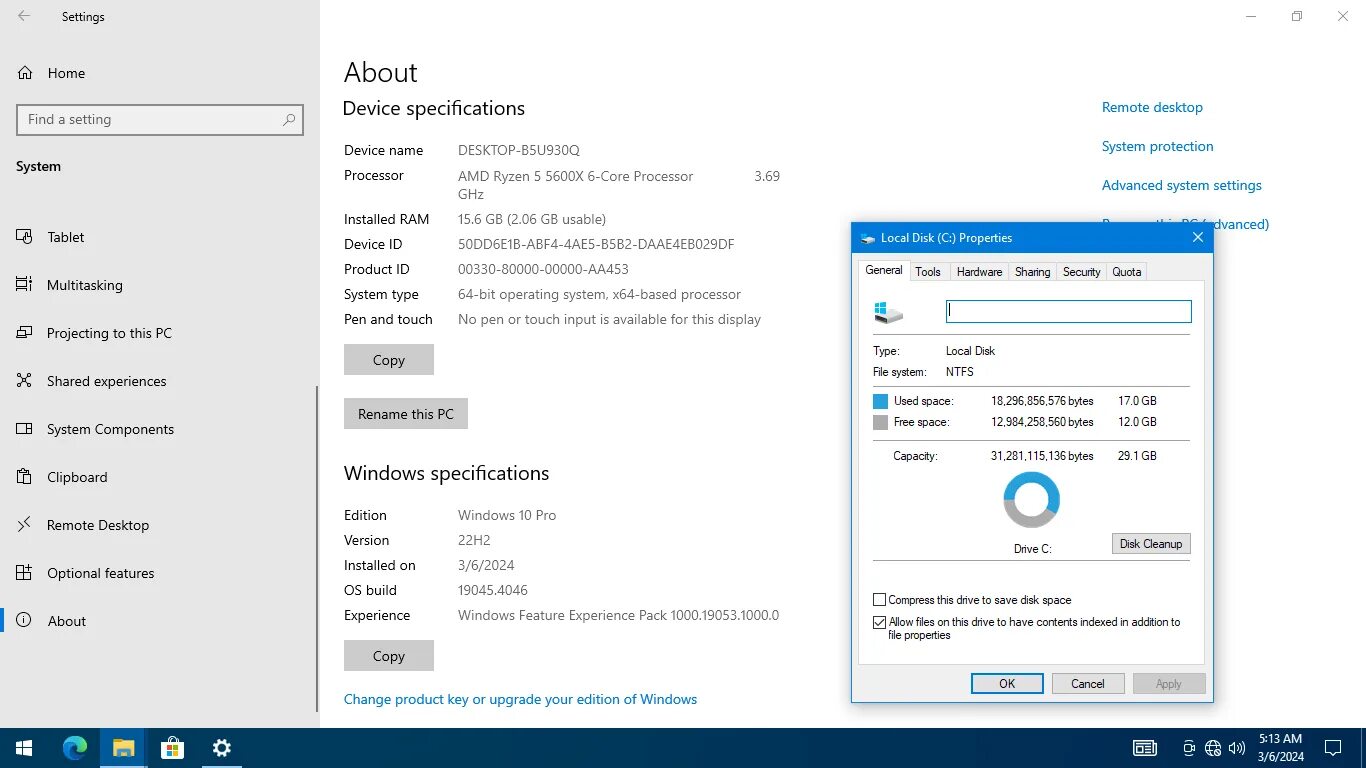The image size is (1366, 768).
Task: Click OS build value 19045.4046
Action: pos(493,590)
